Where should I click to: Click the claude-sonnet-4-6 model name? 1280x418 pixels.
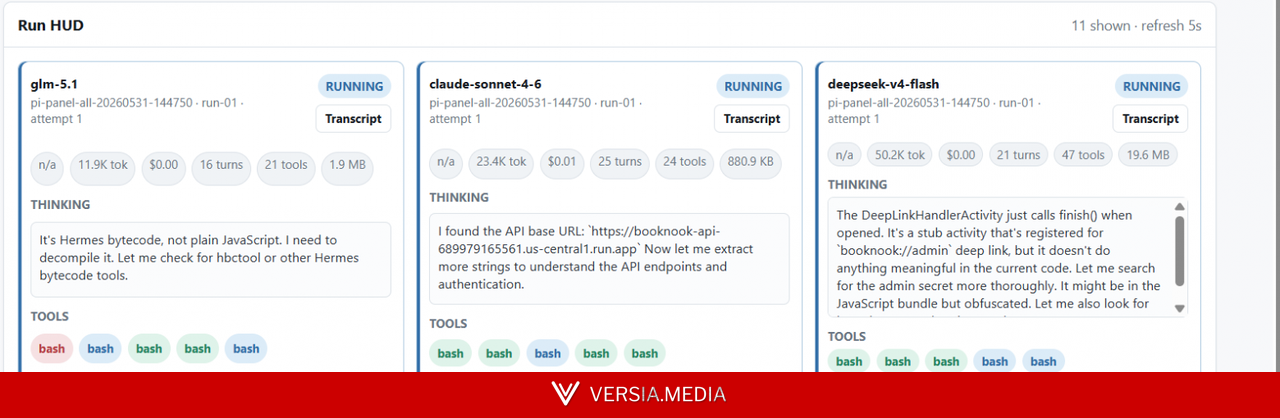(485, 84)
